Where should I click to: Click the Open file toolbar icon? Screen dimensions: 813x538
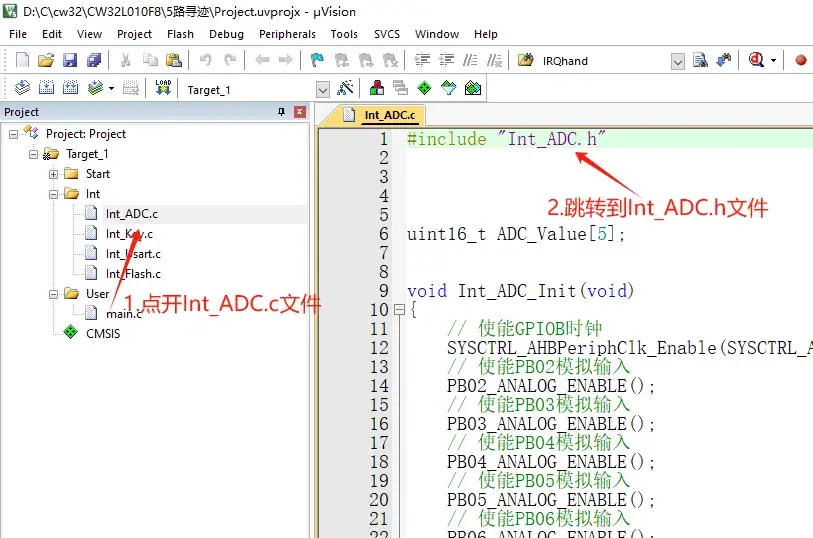46,61
